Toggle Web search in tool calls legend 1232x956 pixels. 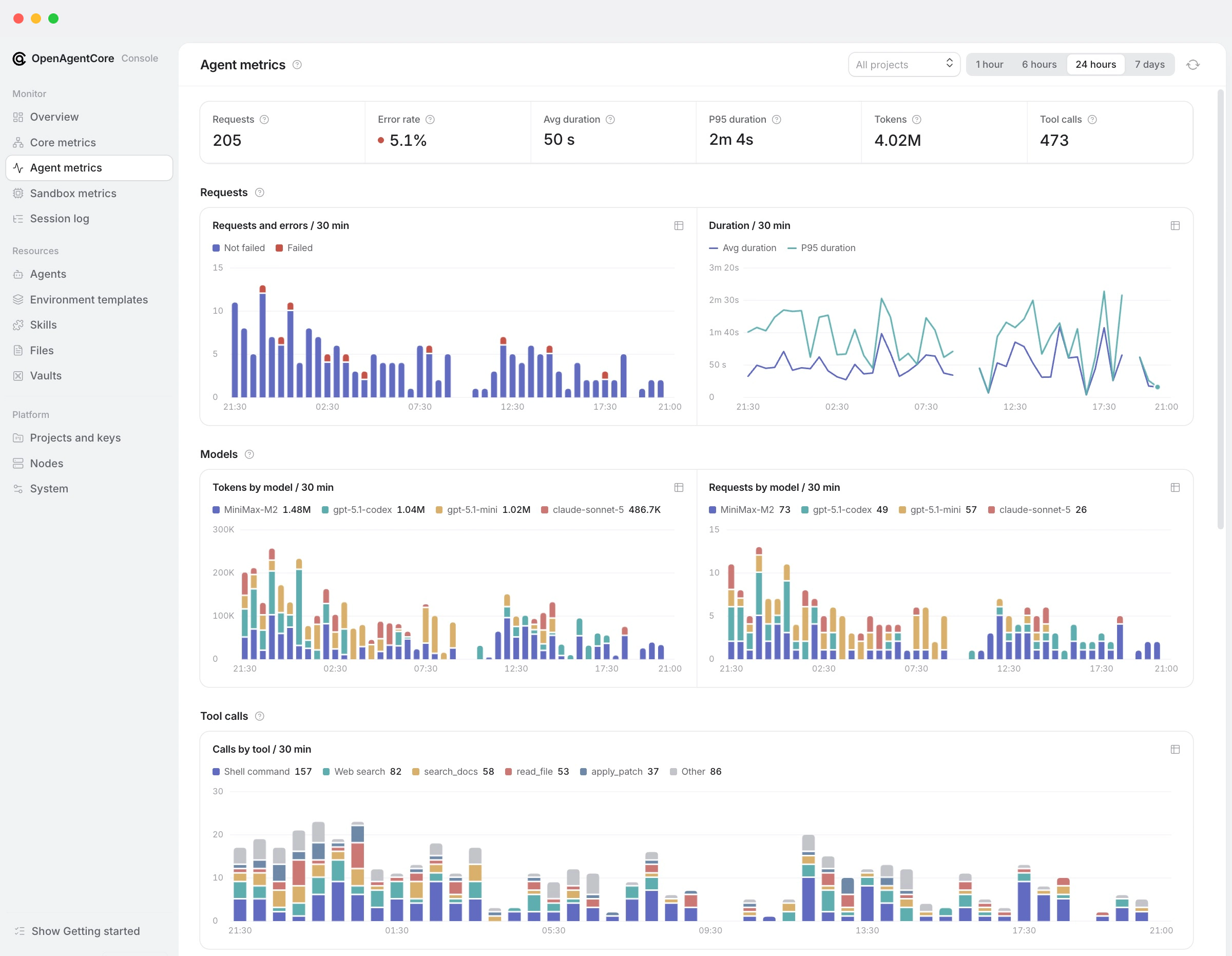361,772
